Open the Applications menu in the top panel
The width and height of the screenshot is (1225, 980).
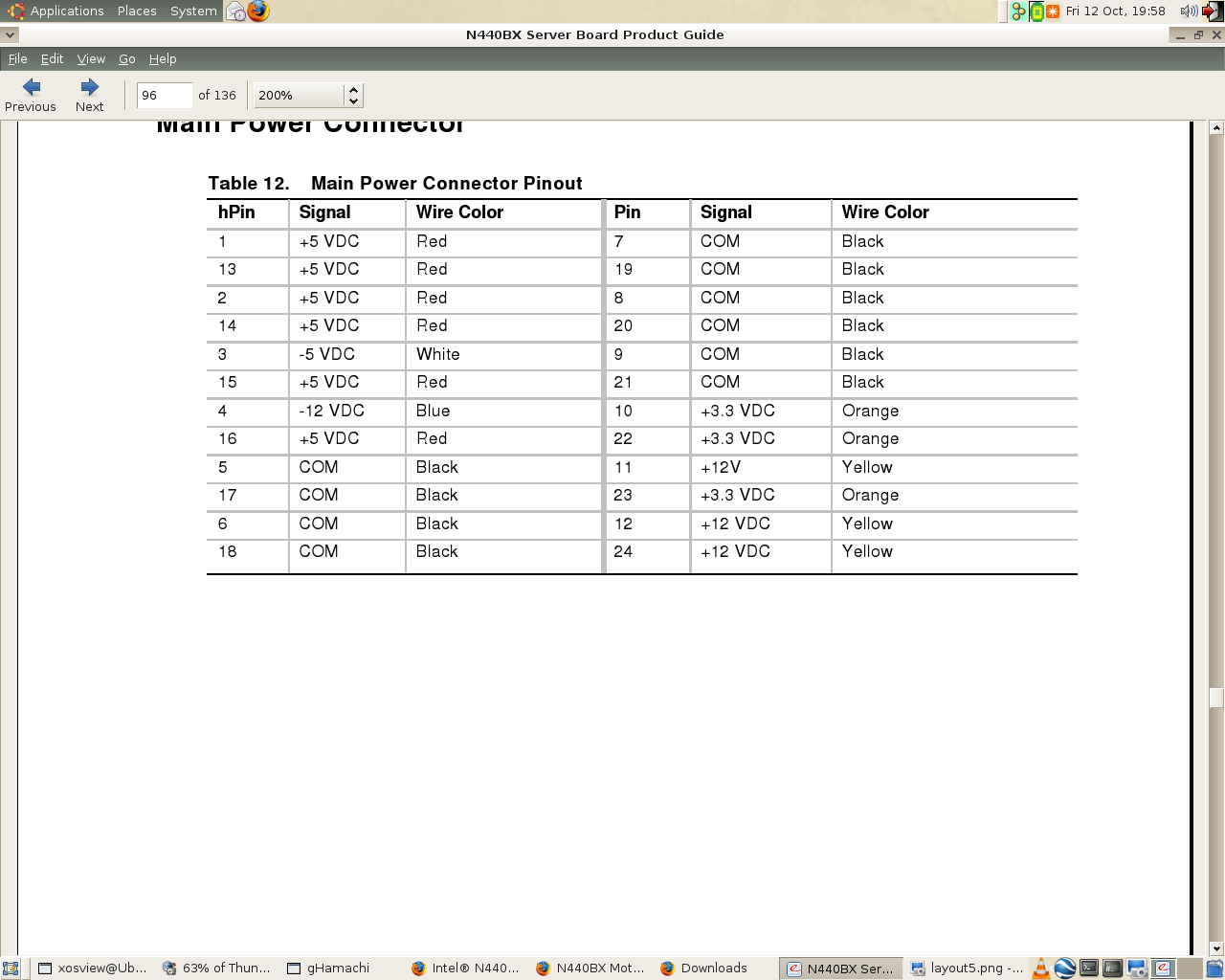pyautogui.click(x=67, y=11)
